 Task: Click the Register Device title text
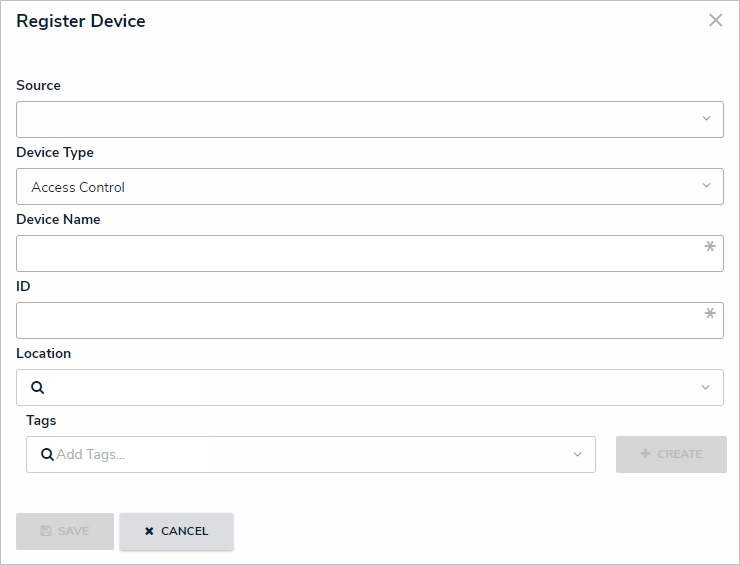pos(81,21)
